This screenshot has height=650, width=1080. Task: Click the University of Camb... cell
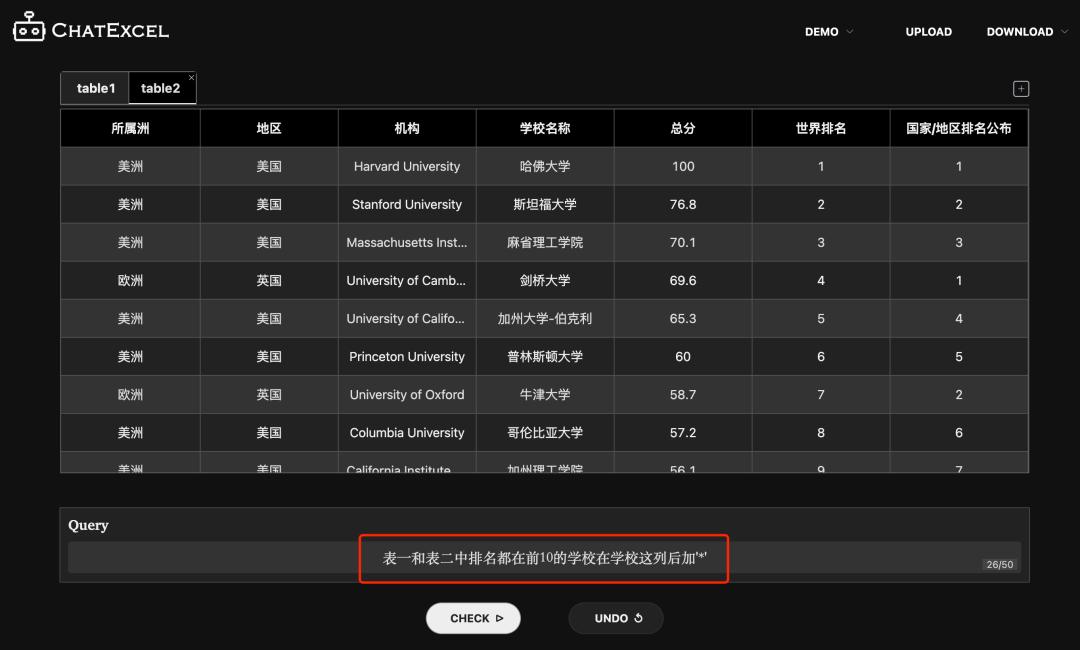(x=406, y=280)
